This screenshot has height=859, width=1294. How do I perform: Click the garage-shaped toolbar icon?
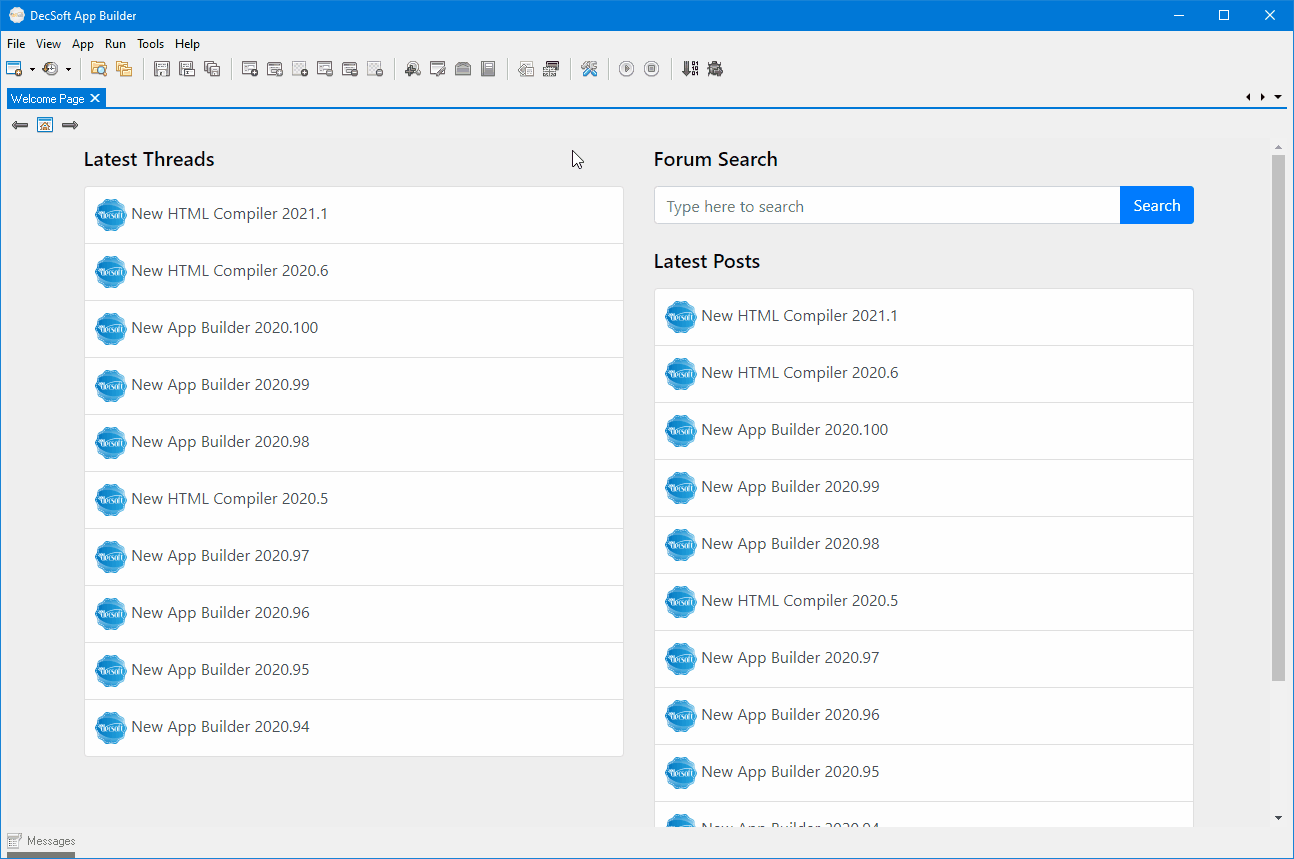click(462, 69)
